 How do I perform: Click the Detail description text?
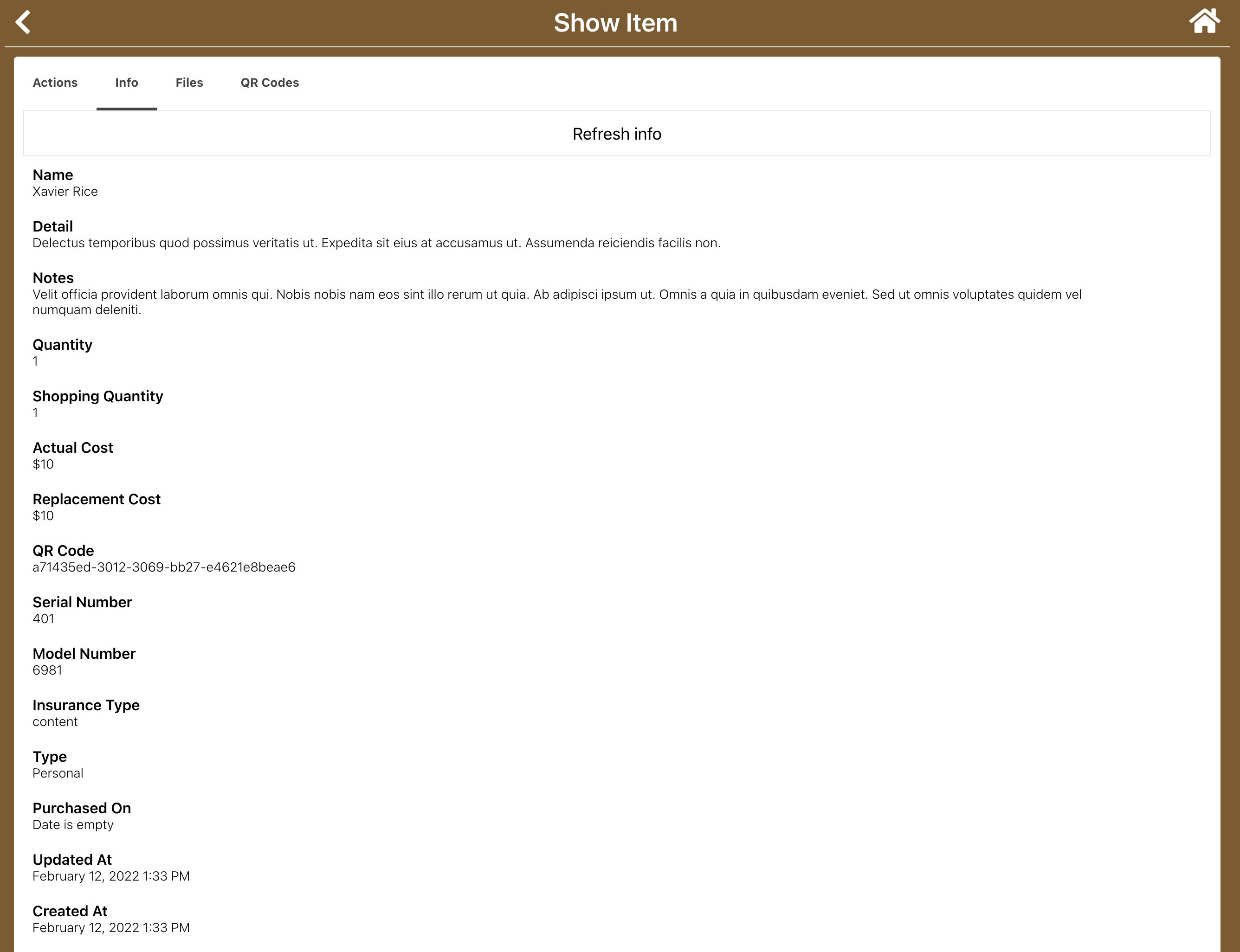pyautogui.click(x=376, y=243)
